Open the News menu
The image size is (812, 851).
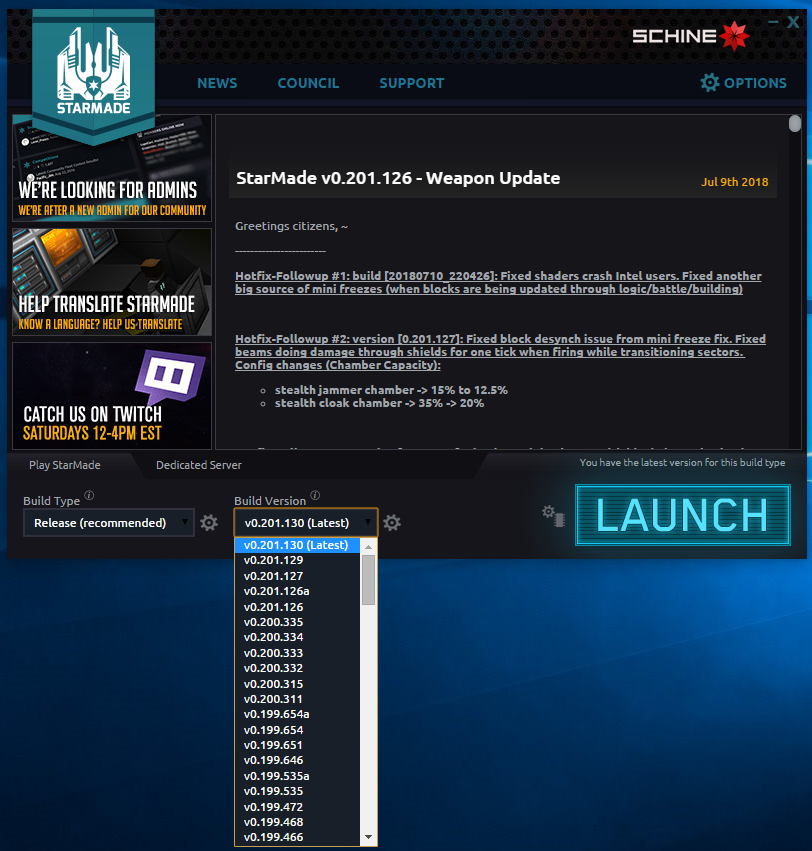tap(217, 83)
